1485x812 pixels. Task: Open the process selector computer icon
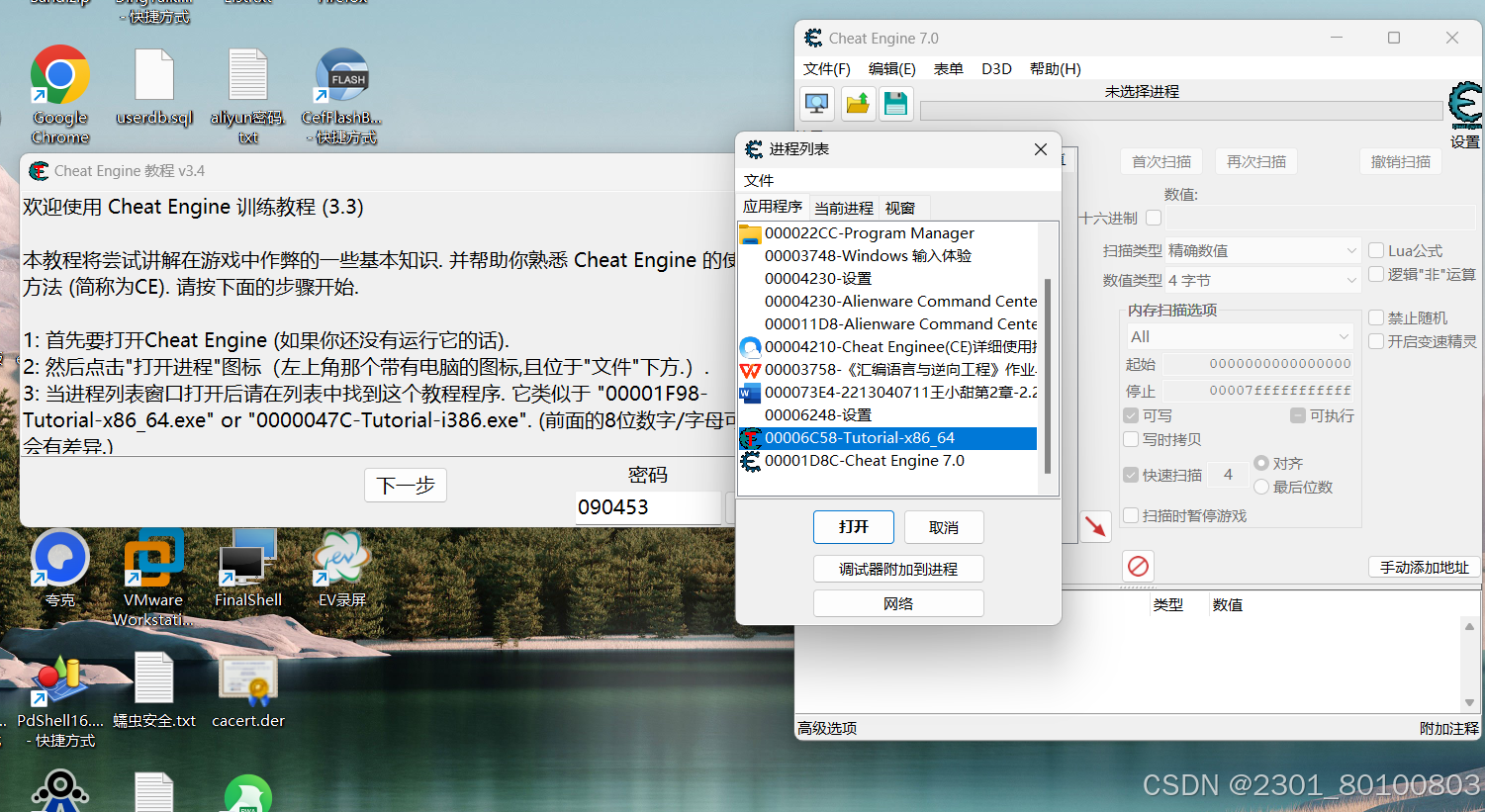[817, 104]
